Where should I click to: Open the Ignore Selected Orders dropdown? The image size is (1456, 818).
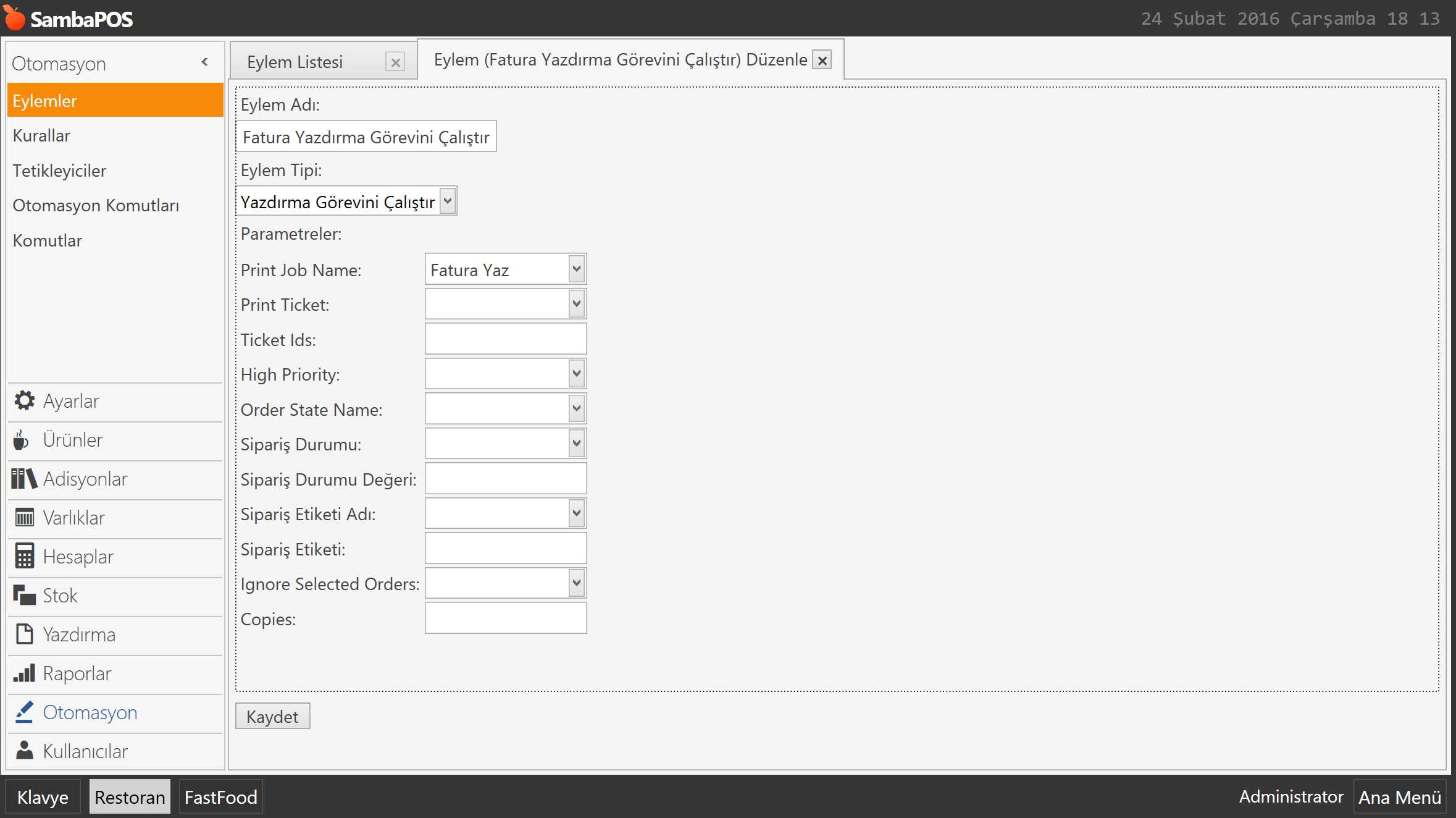tap(577, 583)
